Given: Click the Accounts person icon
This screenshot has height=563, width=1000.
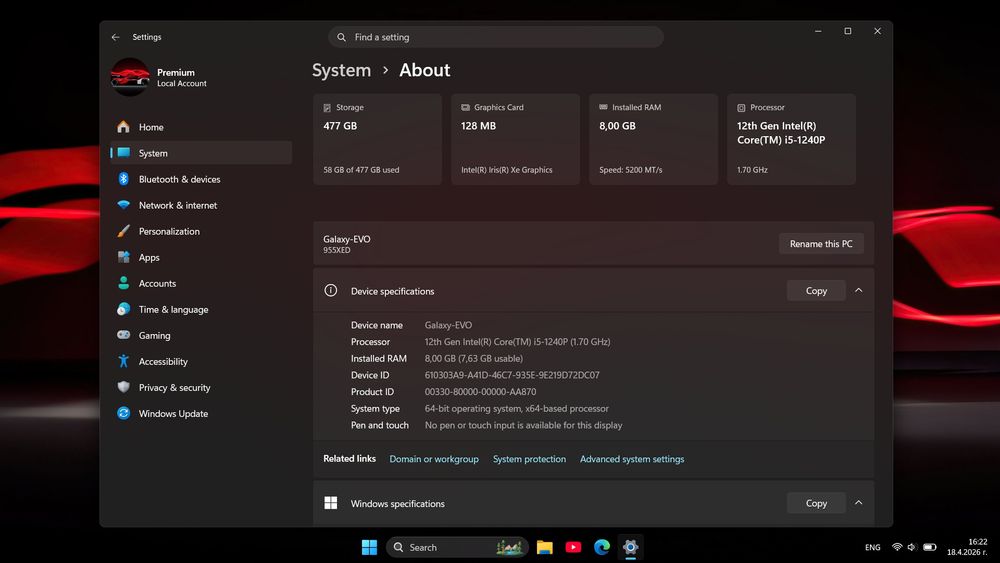Looking at the screenshot, I should point(124,283).
